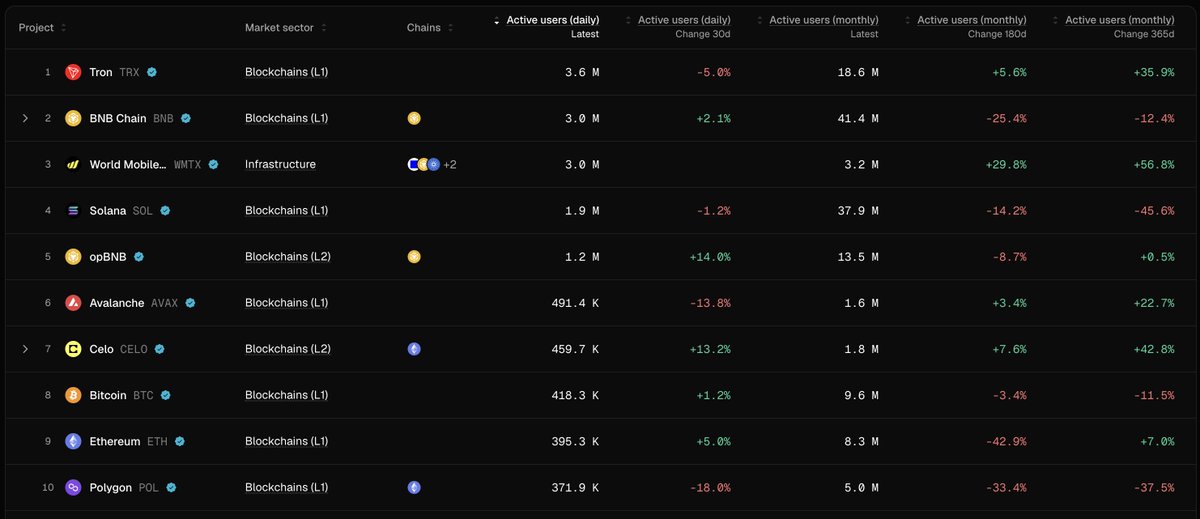Click the verified badge next to TRX
The image size is (1200, 519).
[x=152, y=72]
